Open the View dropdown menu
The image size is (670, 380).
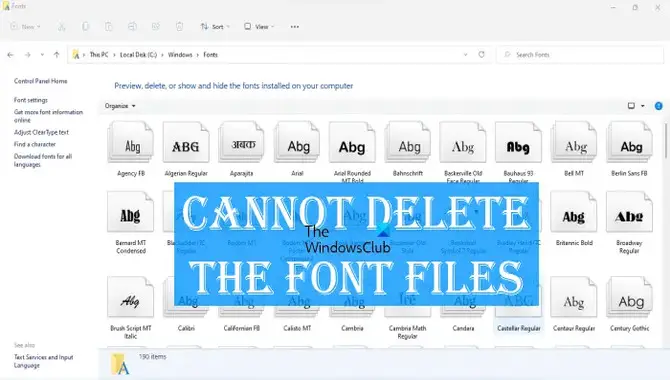pos(259,27)
